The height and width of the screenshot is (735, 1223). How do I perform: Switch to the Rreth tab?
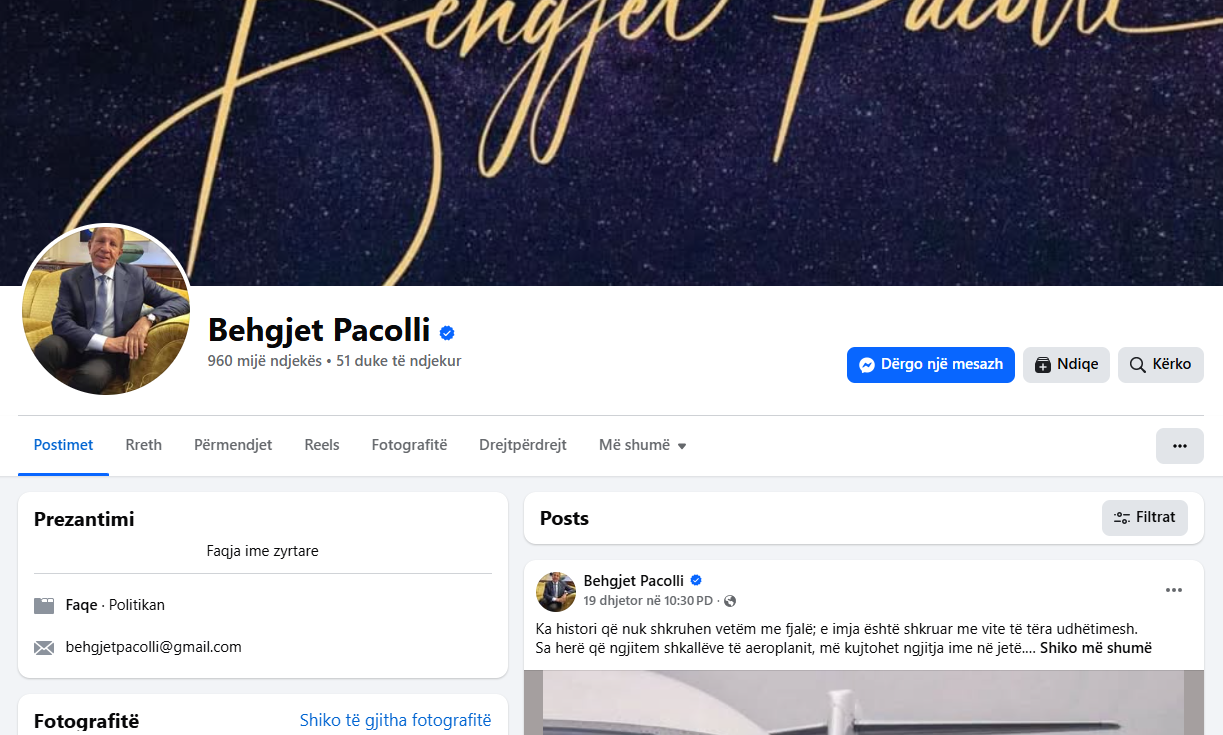tap(144, 445)
